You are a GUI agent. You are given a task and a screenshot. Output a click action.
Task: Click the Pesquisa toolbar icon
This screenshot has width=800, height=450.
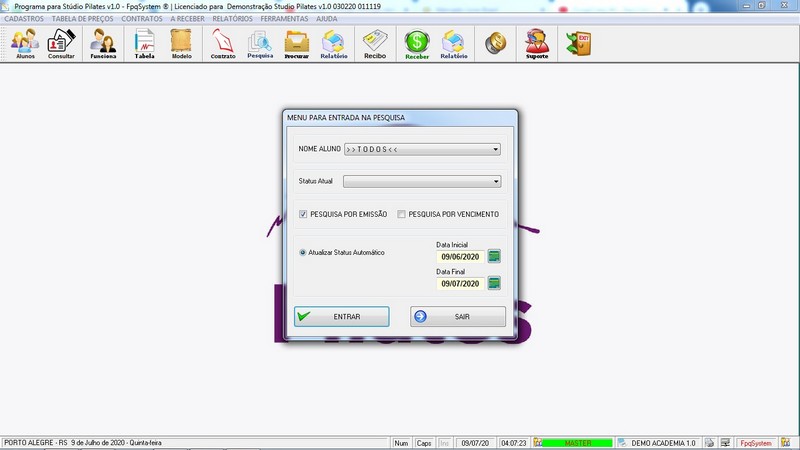(x=260, y=44)
